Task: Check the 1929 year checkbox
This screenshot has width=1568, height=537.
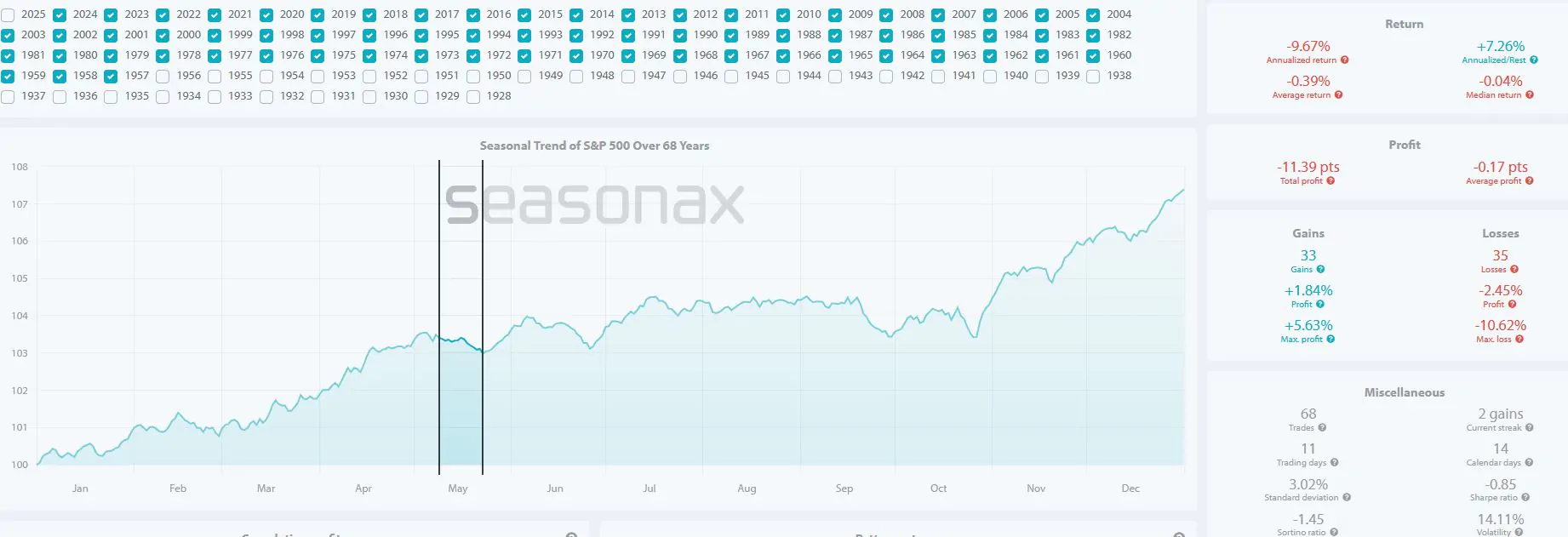Action: coord(421,97)
